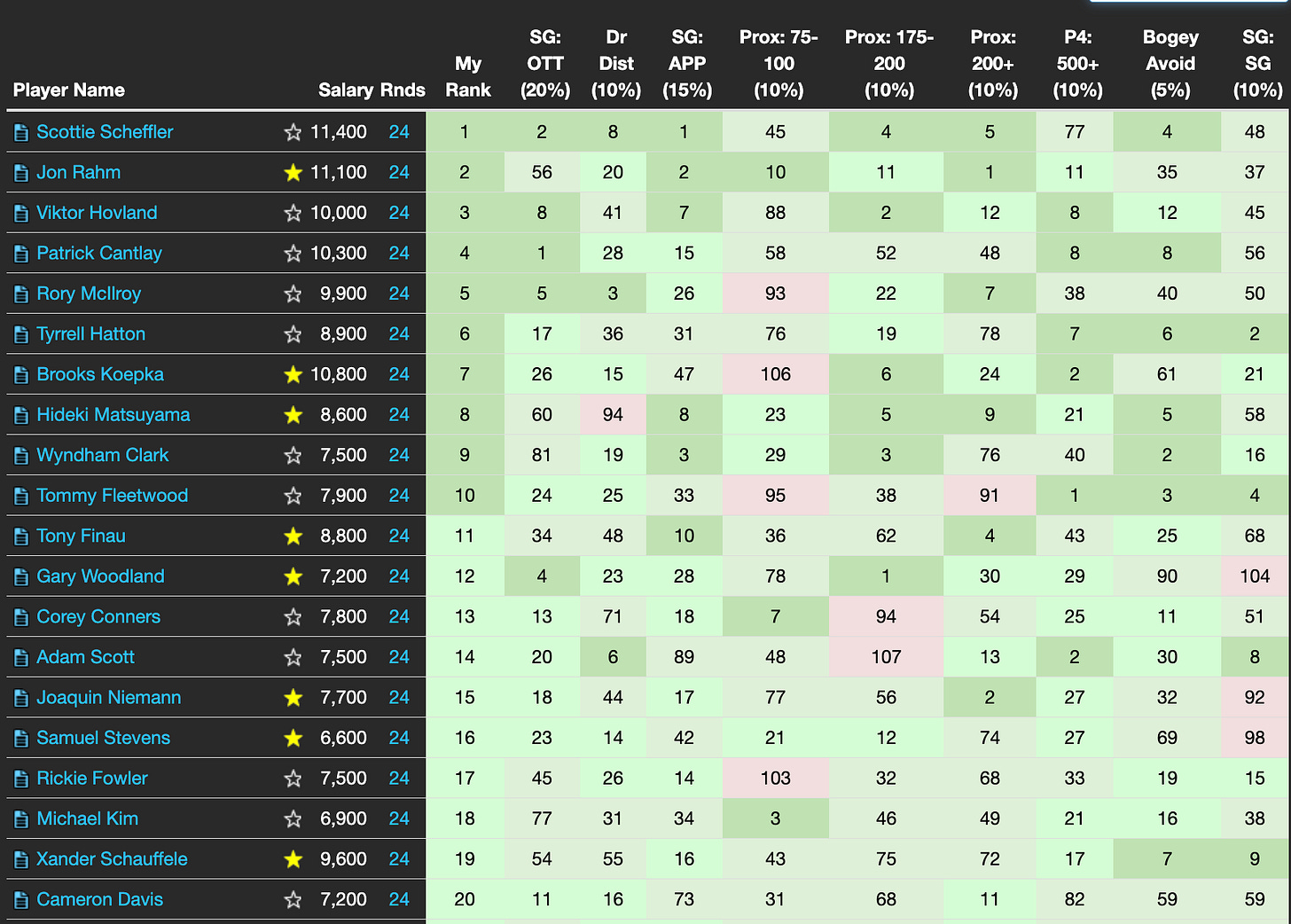Open Jon Rahm's document icon
The height and width of the screenshot is (924, 1291).
coord(21,173)
